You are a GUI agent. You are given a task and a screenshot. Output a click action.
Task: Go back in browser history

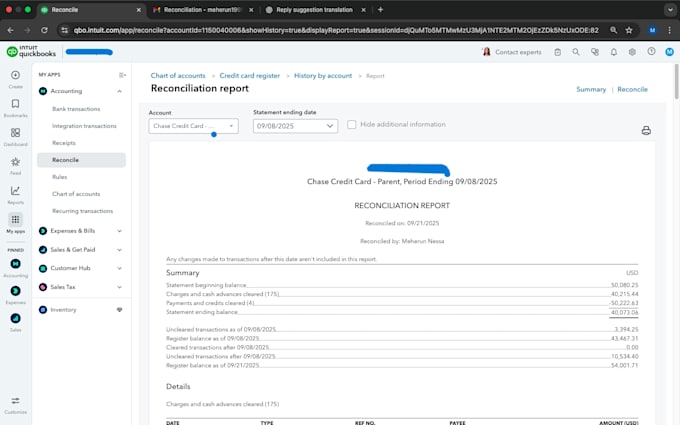tap(10, 30)
